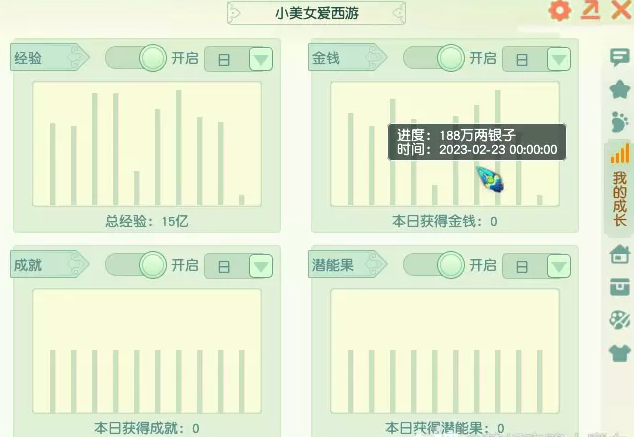
Task: Click the 成就 panel header label
Action: [49, 264]
